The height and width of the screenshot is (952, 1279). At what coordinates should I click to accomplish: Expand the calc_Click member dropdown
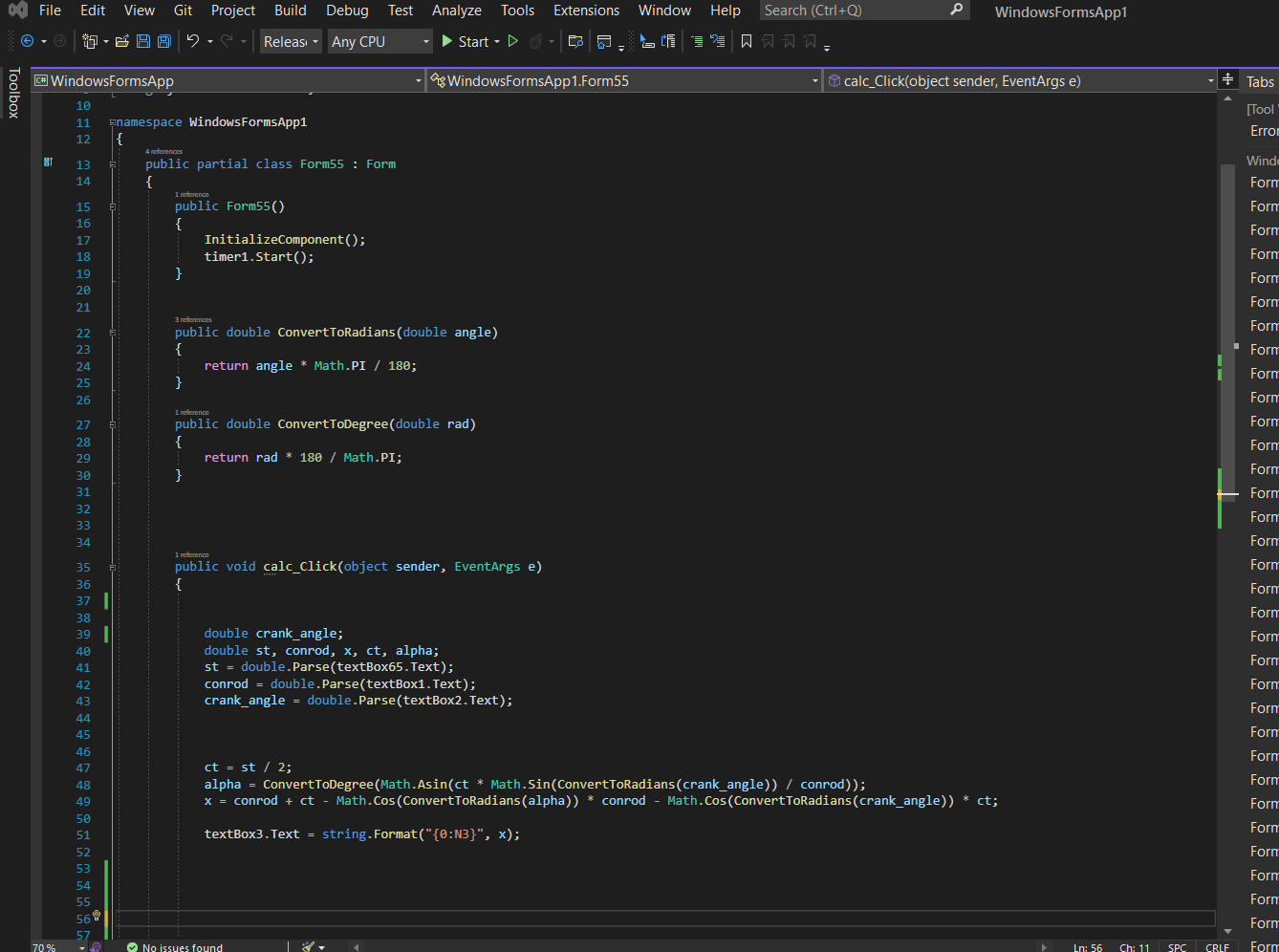coord(1210,81)
